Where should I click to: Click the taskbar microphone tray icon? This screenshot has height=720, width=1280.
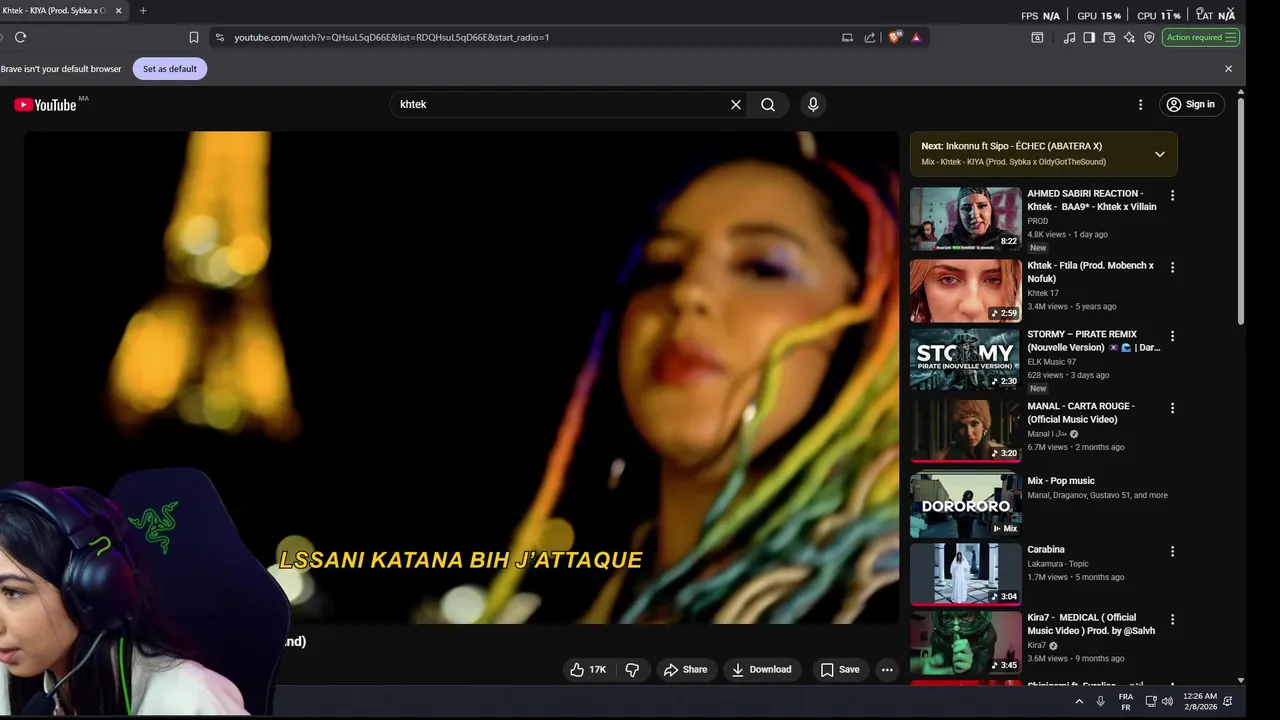point(1101,702)
